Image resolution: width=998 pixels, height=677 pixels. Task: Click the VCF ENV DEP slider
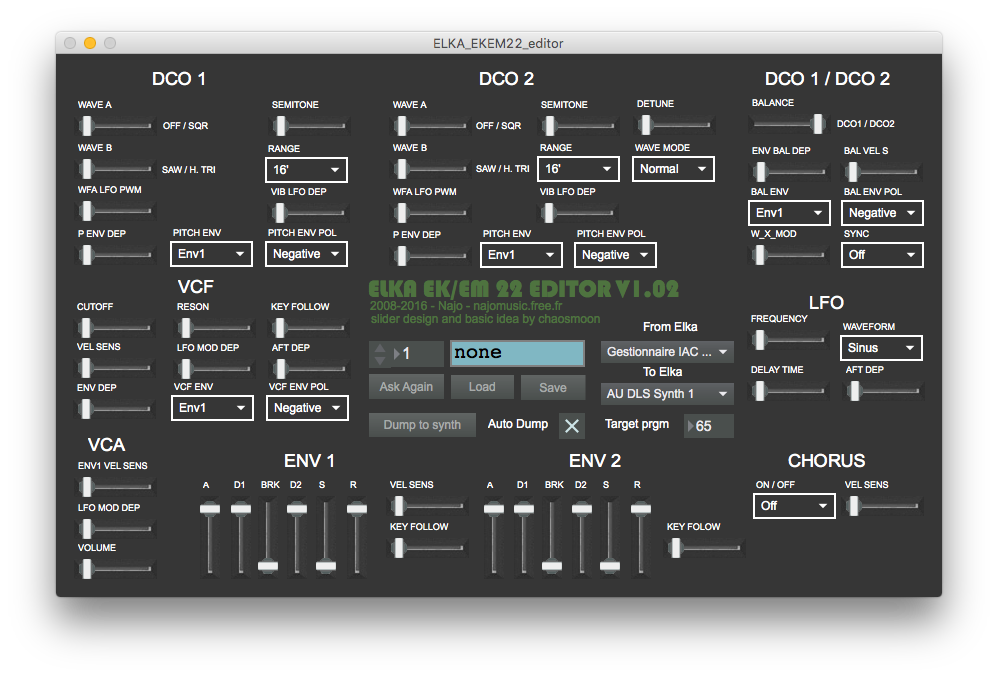[115, 409]
